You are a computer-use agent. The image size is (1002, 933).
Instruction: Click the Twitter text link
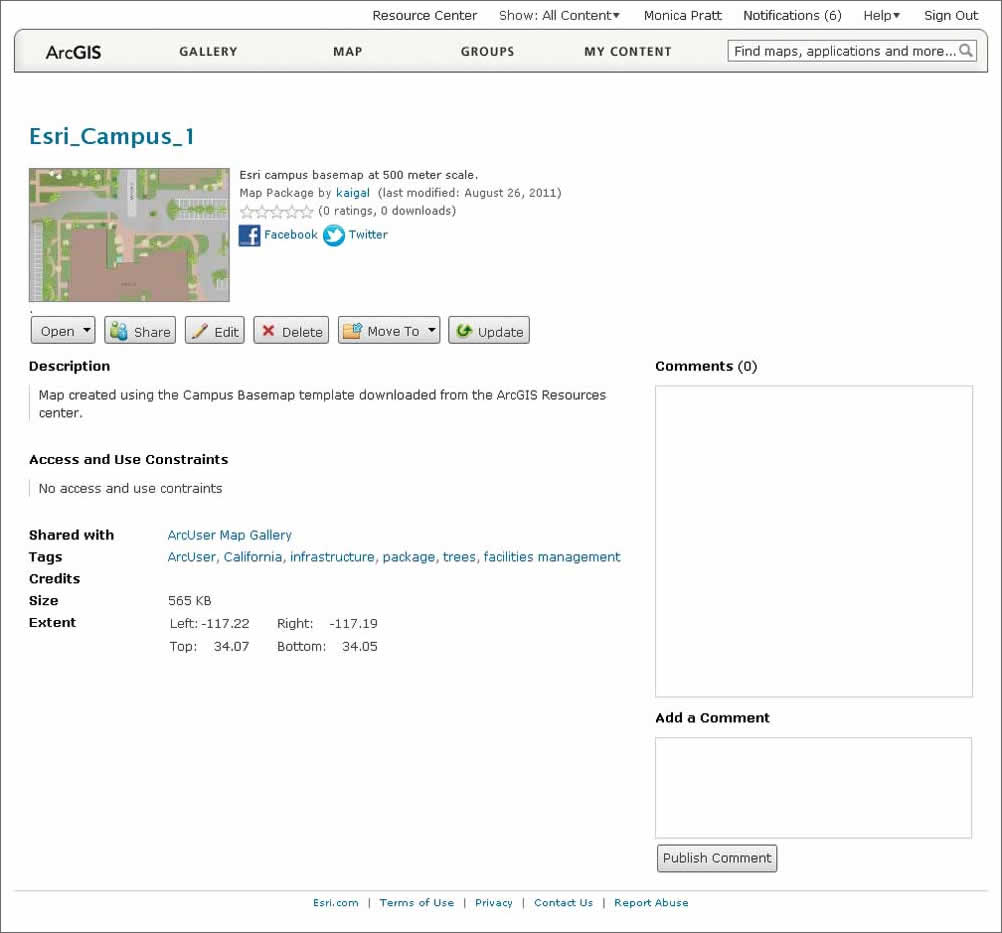pyautogui.click(x=368, y=235)
